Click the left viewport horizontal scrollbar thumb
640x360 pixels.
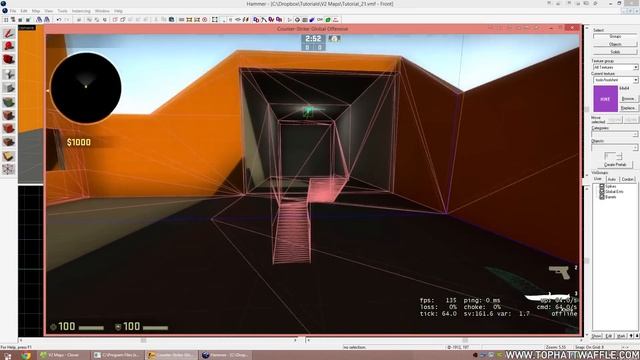coord(143,340)
